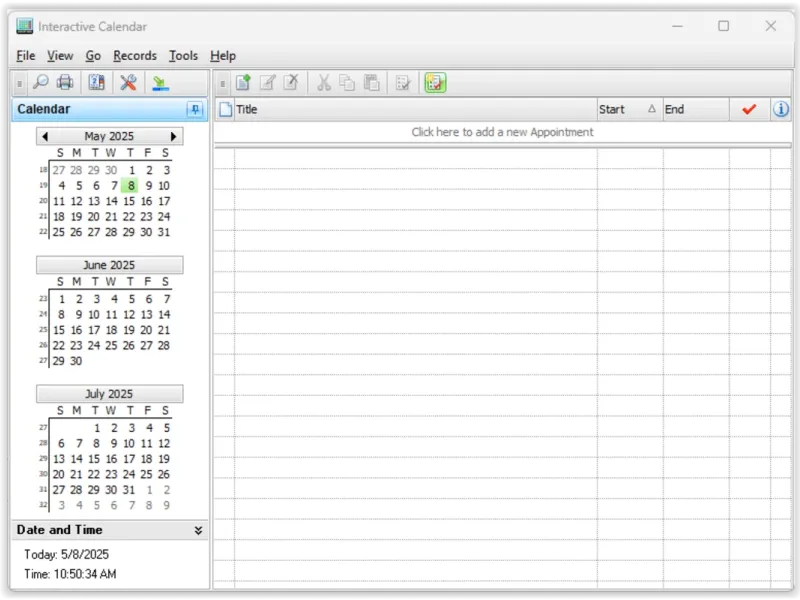Click the 'Today: 5/8/2025' text
Image resolution: width=800 pixels, height=600 pixels.
click(66, 555)
